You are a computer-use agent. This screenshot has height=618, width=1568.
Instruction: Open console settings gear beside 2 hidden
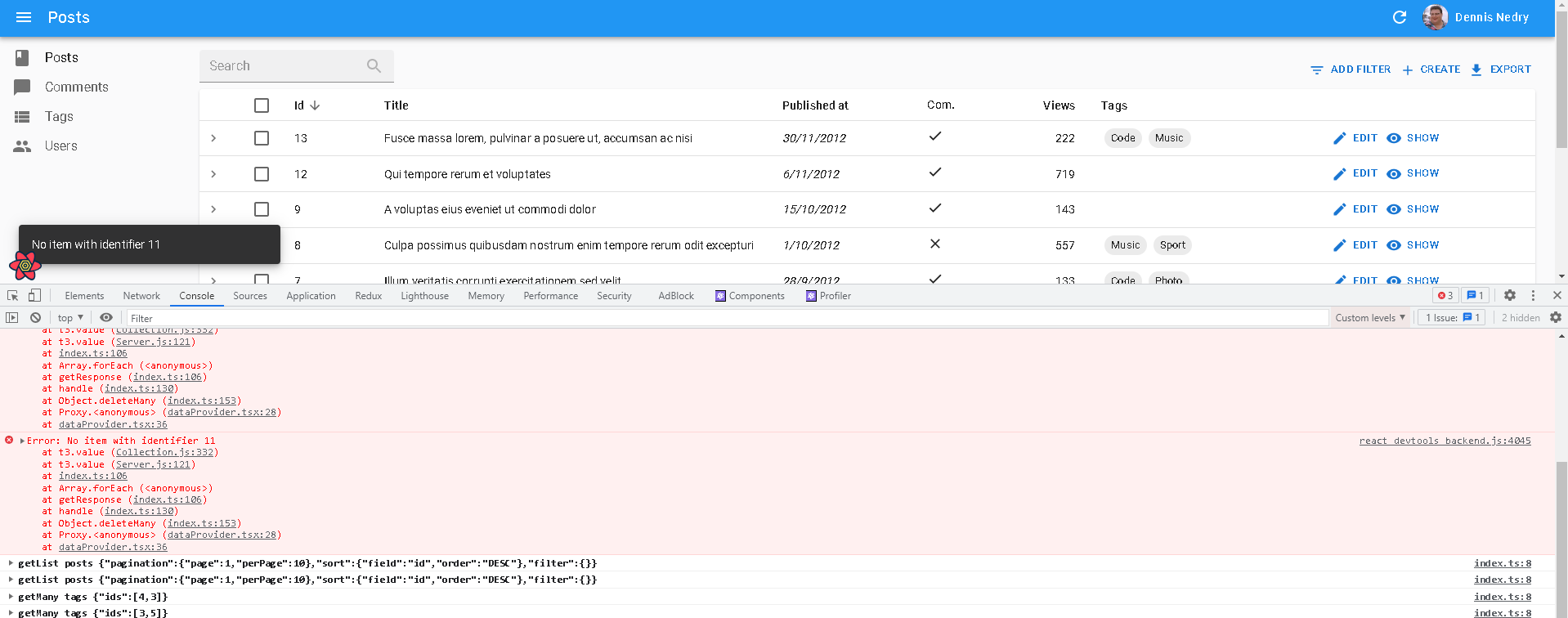click(x=1556, y=317)
